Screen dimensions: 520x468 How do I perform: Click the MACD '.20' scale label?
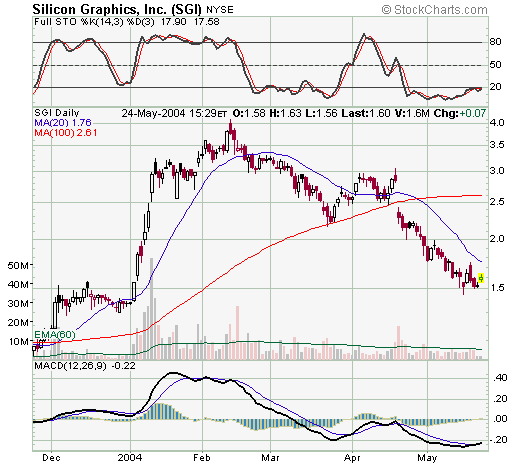pyautogui.click(x=500, y=399)
